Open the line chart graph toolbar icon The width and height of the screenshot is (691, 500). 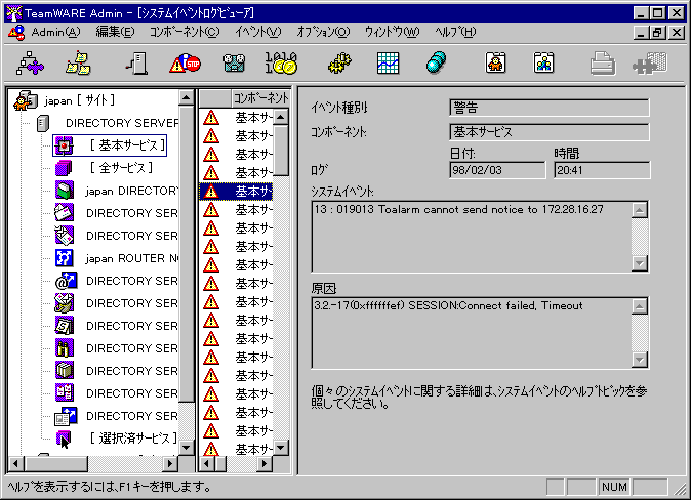point(388,63)
